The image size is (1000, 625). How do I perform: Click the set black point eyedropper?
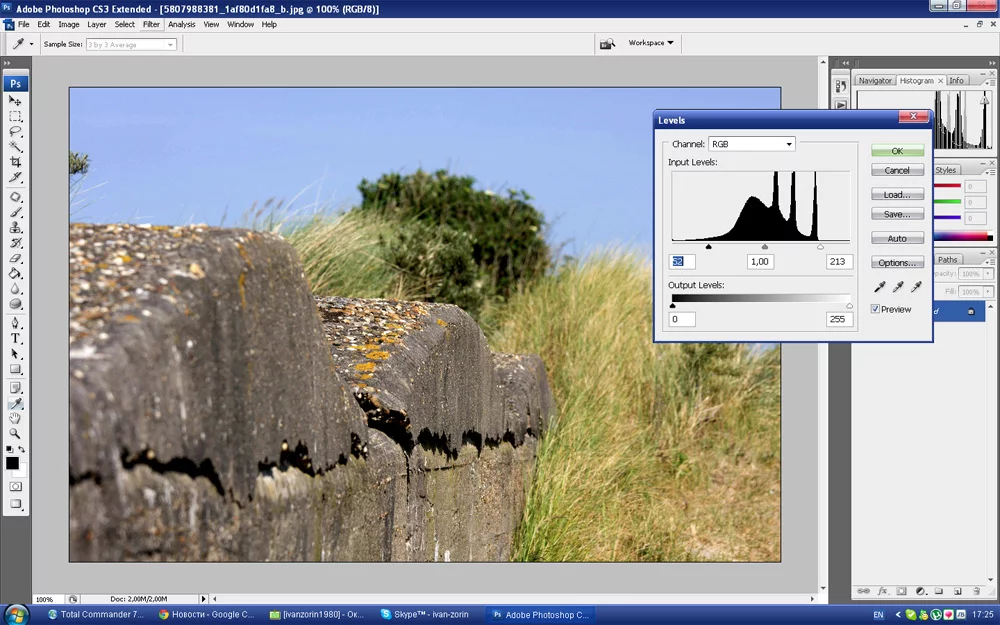click(x=880, y=287)
